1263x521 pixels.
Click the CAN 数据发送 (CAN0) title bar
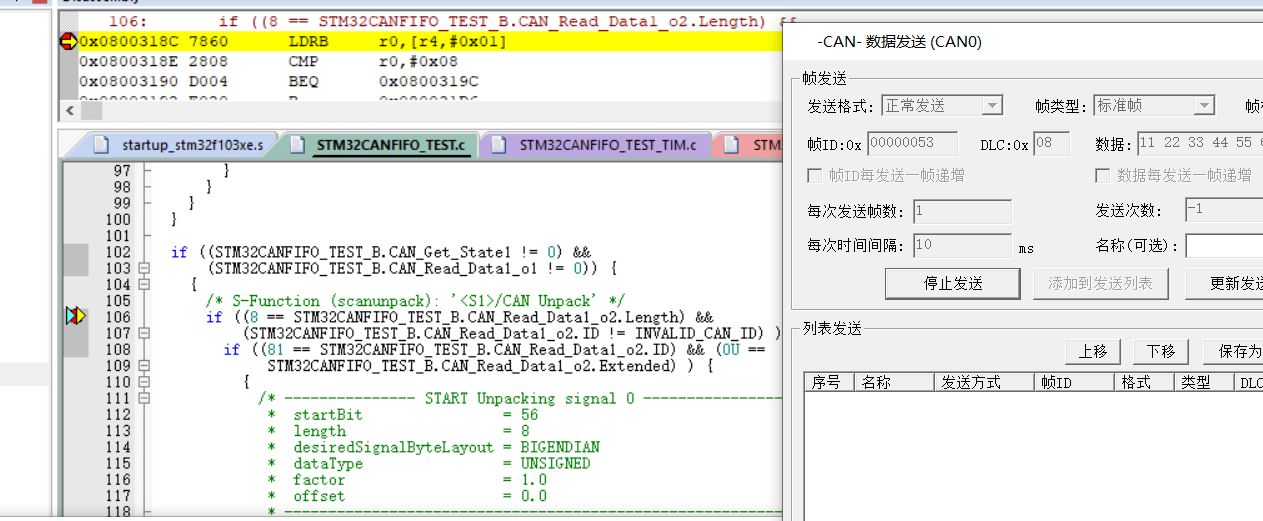coord(1024,42)
